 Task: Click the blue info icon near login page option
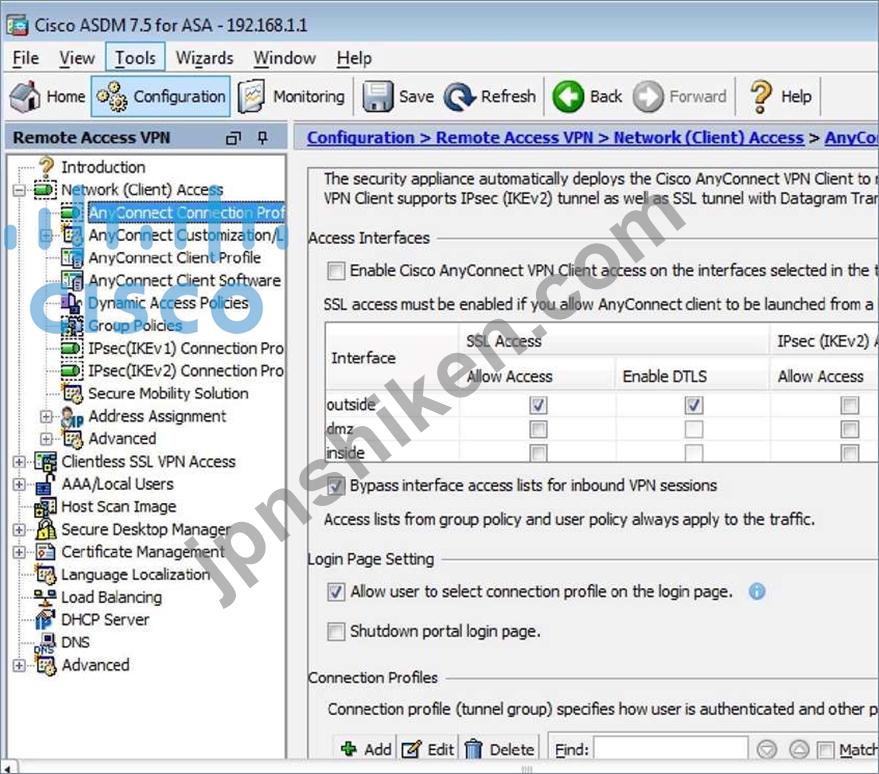click(x=757, y=591)
